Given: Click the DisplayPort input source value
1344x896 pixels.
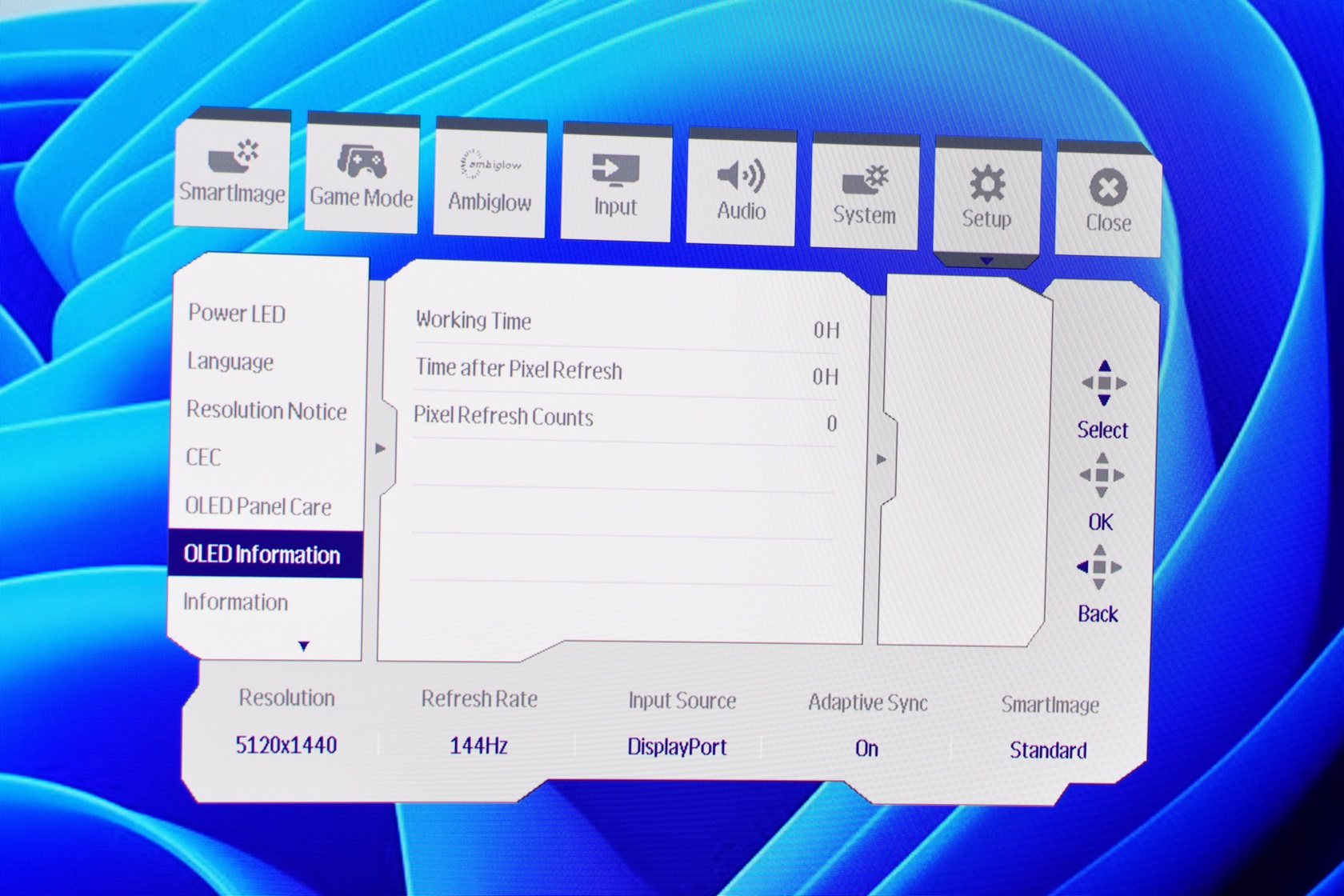Looking at the screenshot, I should [x=677, y=748].
